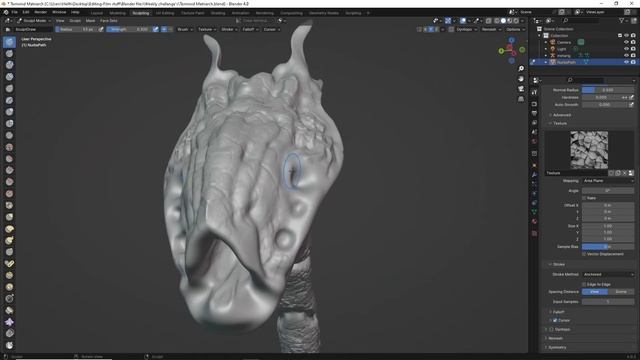Viewport: 640px width, 360px height.
Task: Open the Texture dropdown in header
Action: click(x=207, y=29)
